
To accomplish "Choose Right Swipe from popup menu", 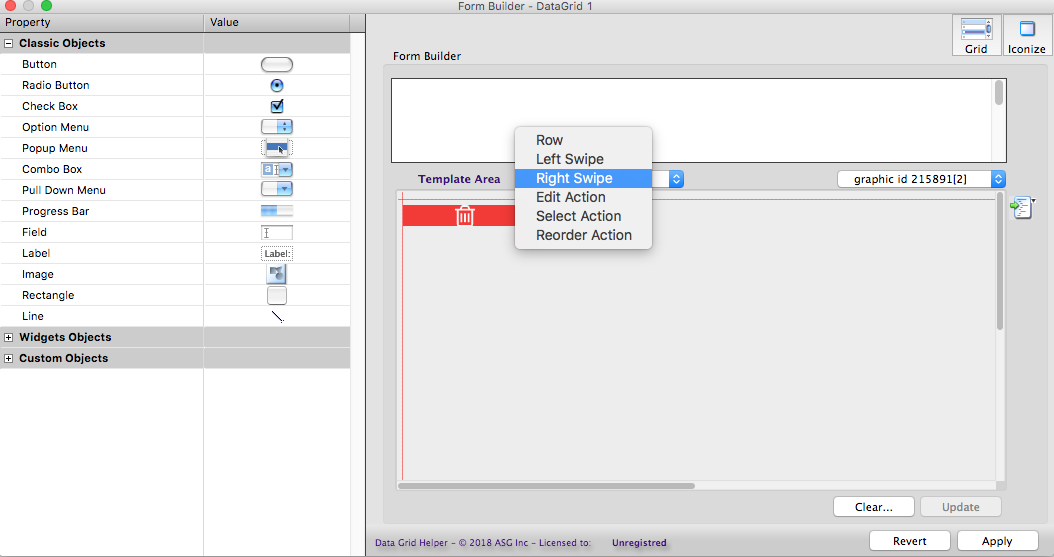I will pyautogui.click(x=574, y=178).
